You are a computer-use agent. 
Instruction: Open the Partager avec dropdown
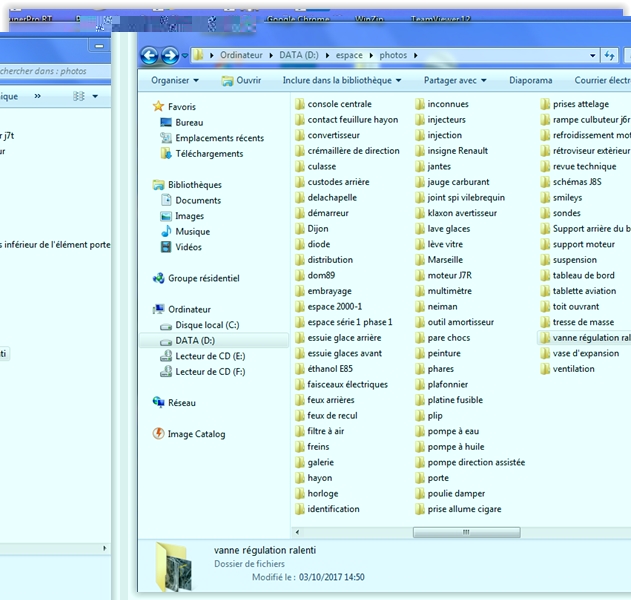click(454, 80)
